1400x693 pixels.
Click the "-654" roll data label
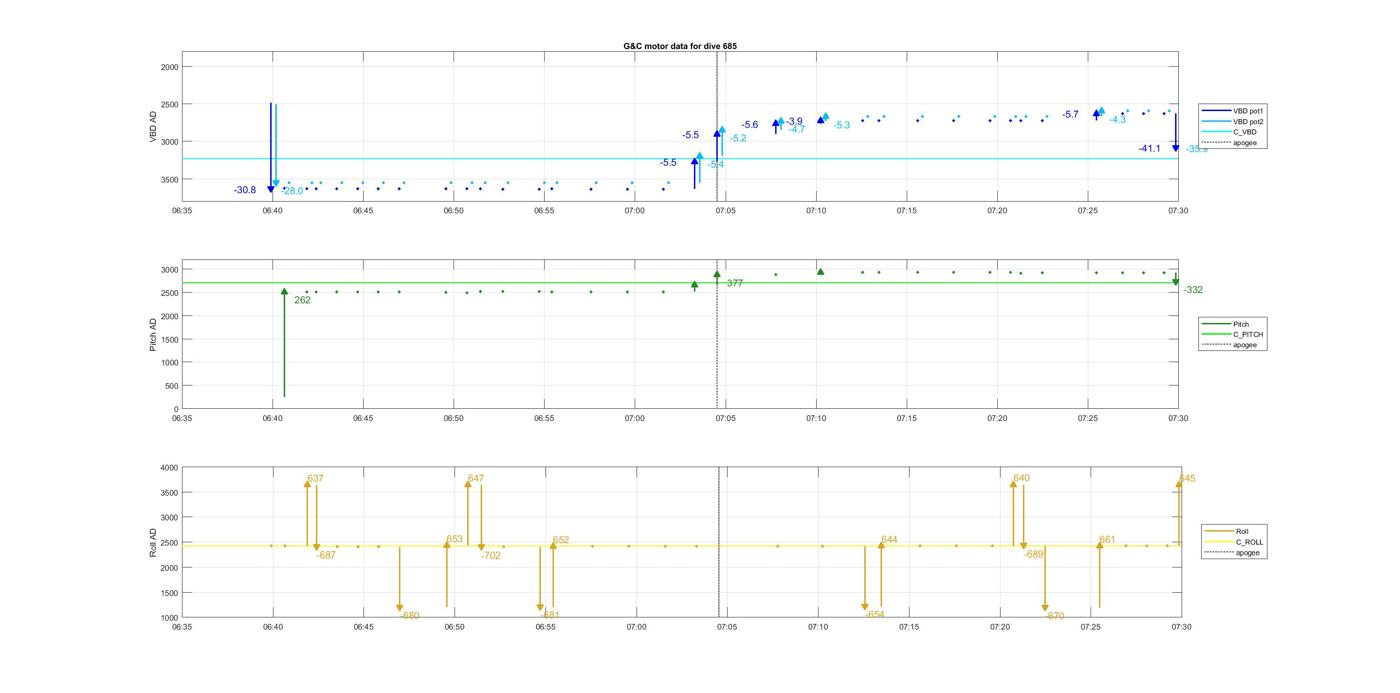pos(875,615)
